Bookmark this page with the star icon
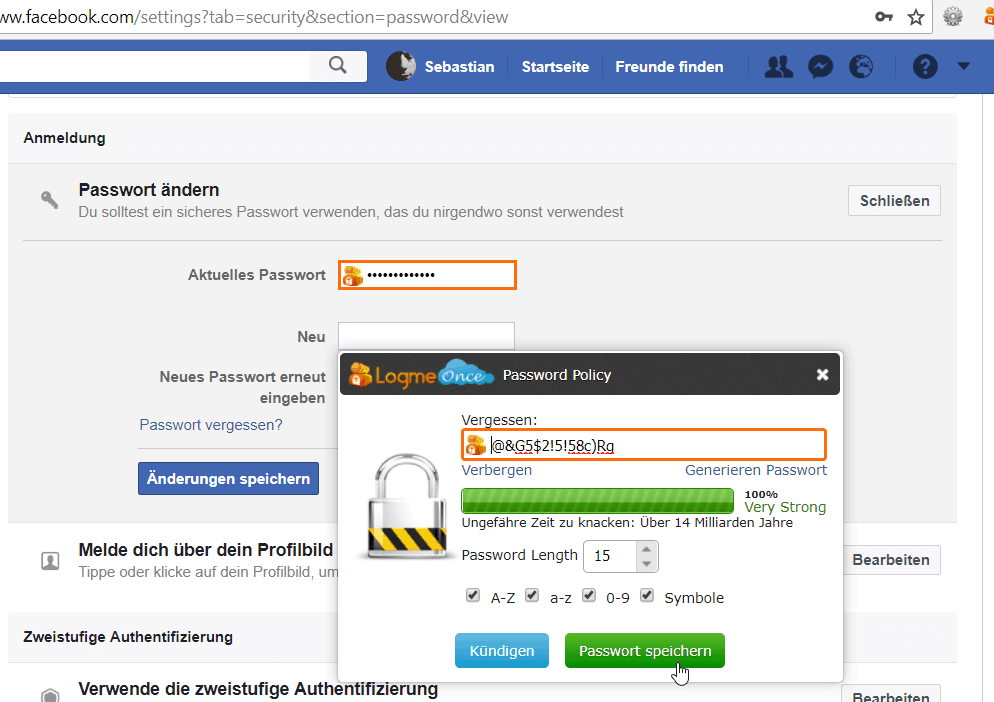Viewport: 994px width, 702px height. [x=915, y=17]
